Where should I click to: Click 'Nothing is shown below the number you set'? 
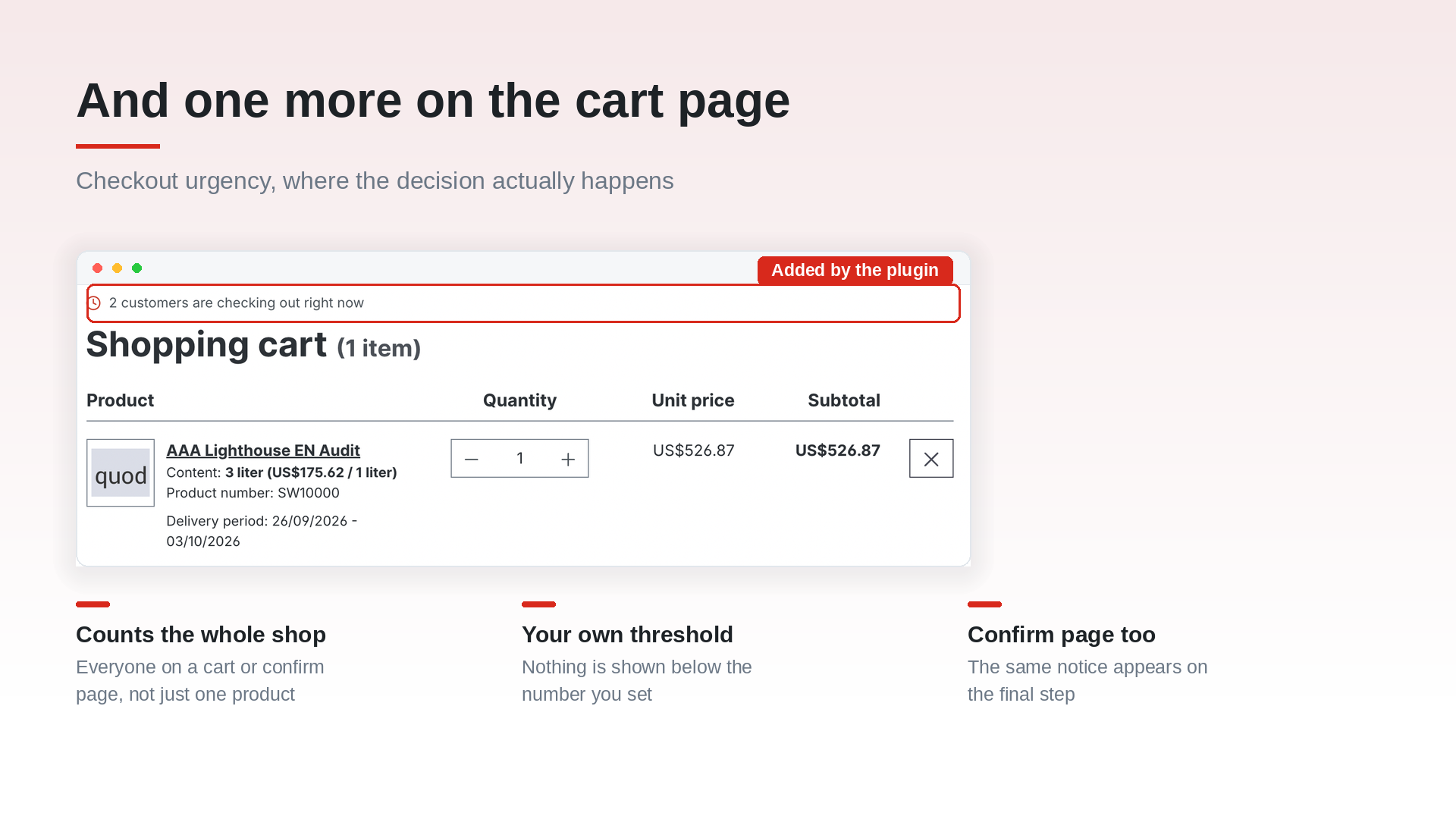coord(636,681)
